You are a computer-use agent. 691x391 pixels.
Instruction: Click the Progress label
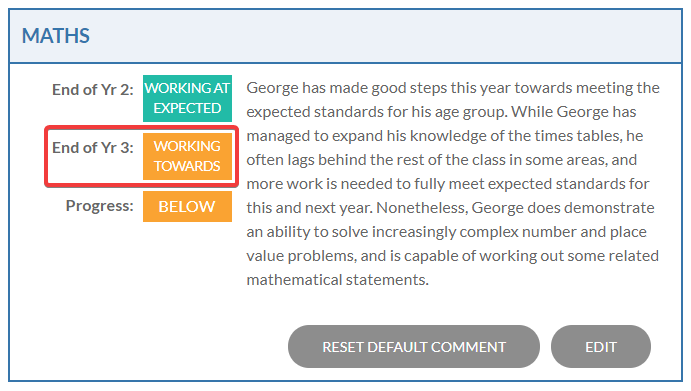point(100,205)
